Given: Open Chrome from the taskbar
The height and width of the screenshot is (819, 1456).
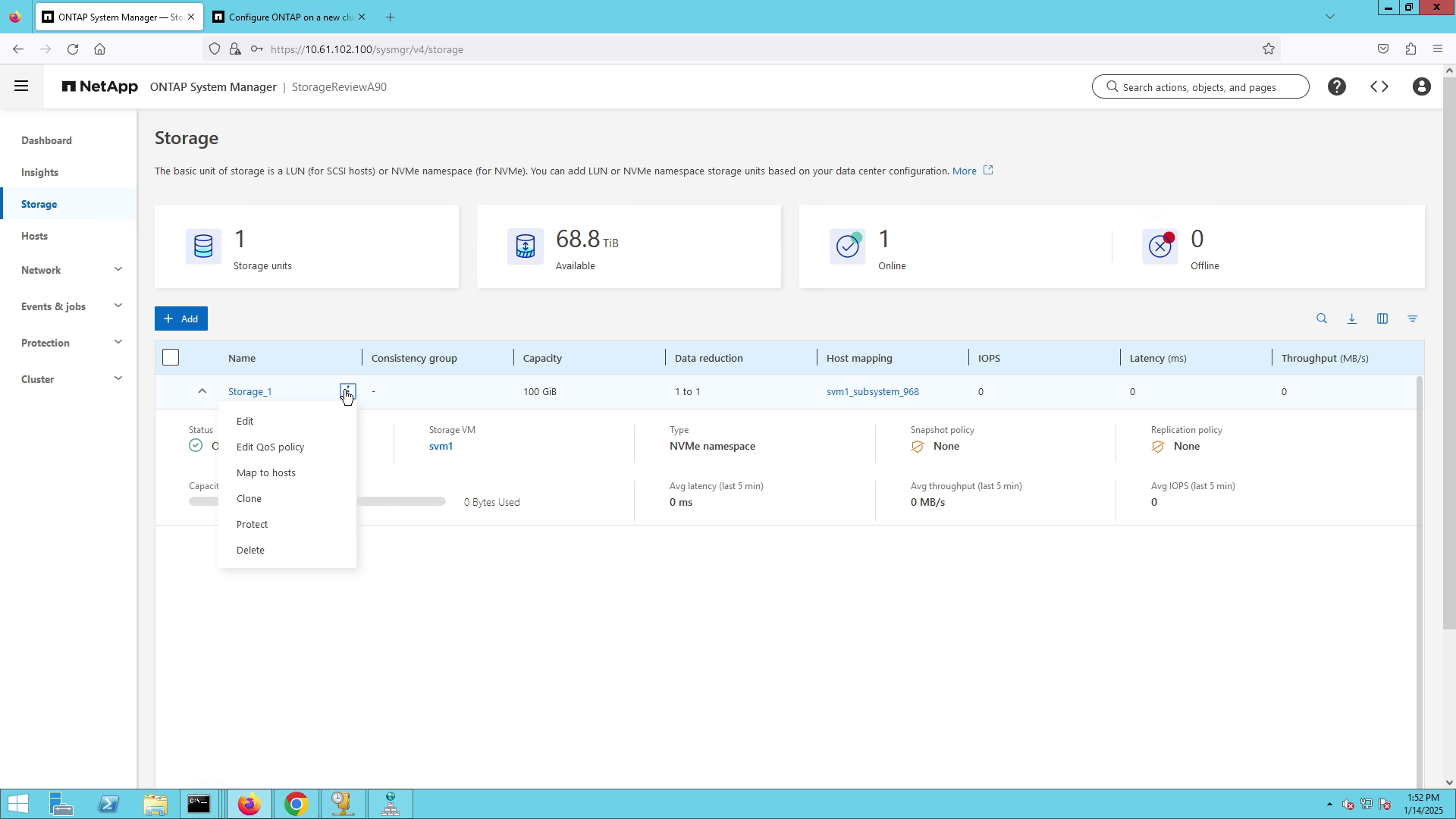Looking at the screenshot, I should click(296, 804).
